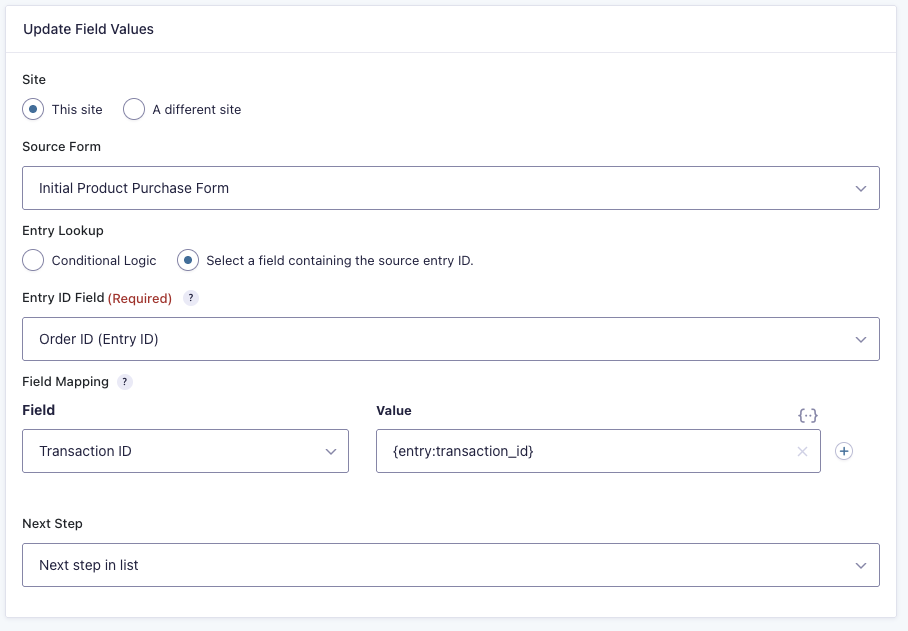Click the Source Form label
Image resolution: width=908 pixels, height=631 pixels.
[61, 146]
